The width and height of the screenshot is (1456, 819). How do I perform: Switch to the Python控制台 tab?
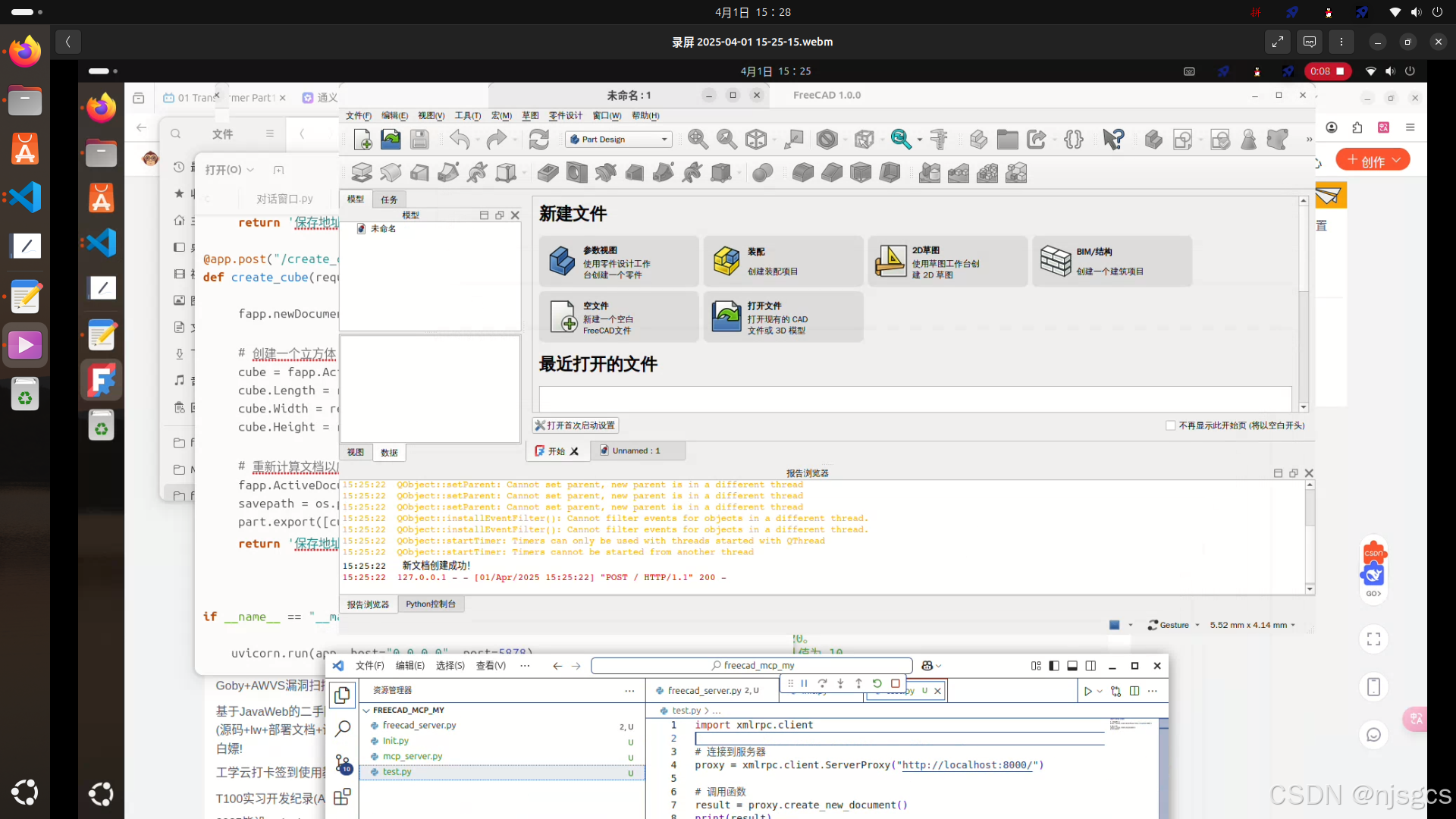pyautogui.click(x=430, y=604)
